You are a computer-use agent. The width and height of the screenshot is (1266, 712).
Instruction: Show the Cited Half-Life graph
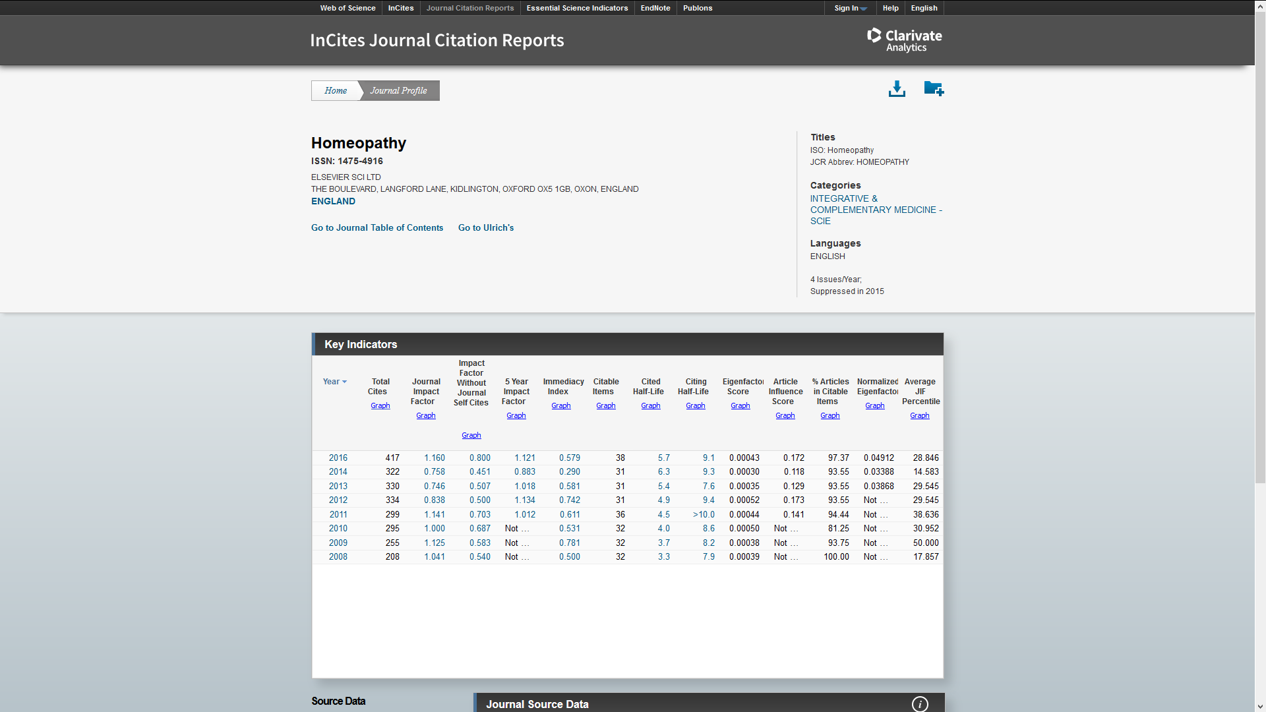tap(651, 406)
